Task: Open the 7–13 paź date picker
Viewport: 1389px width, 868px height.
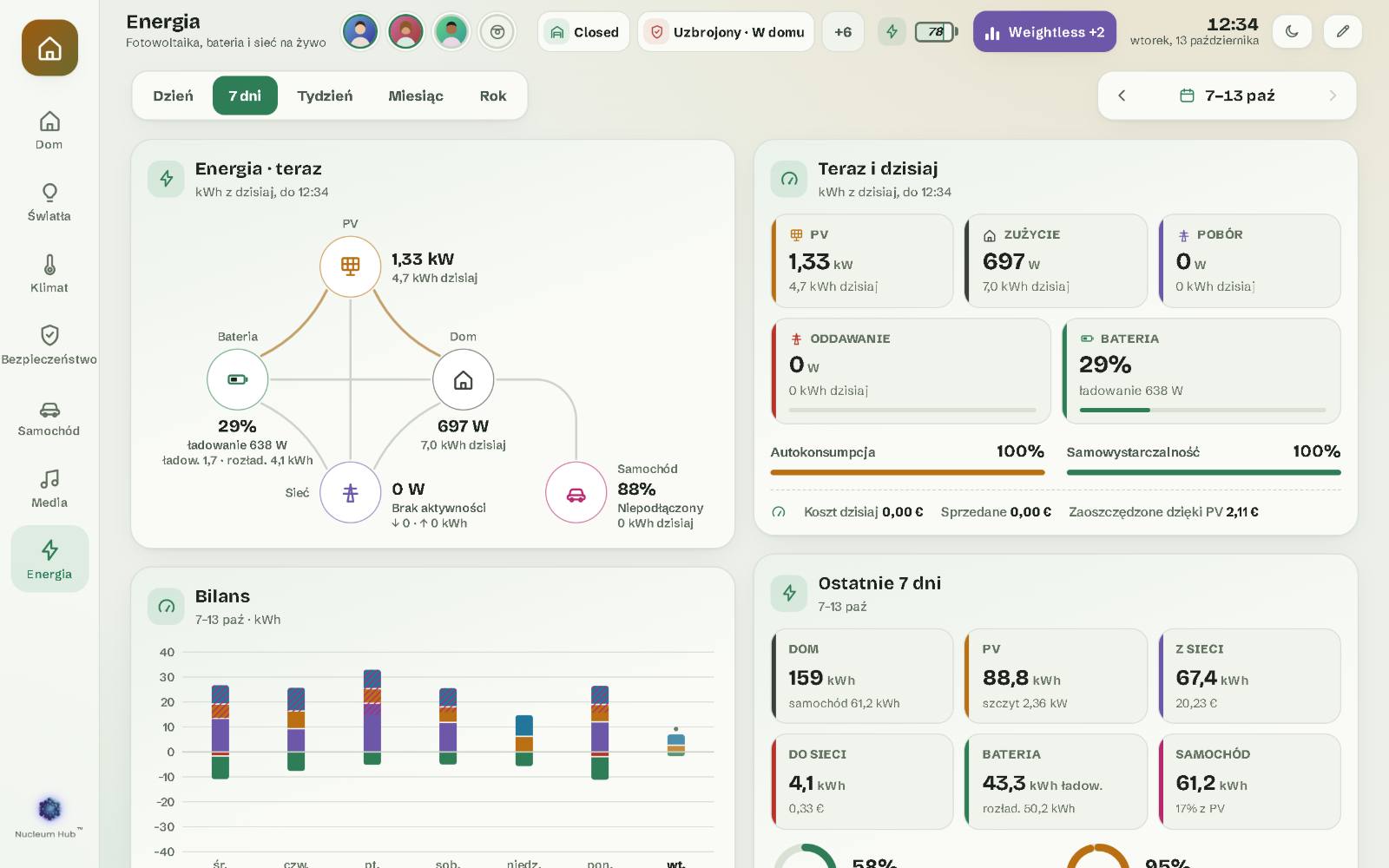Action: point(1228,95)
